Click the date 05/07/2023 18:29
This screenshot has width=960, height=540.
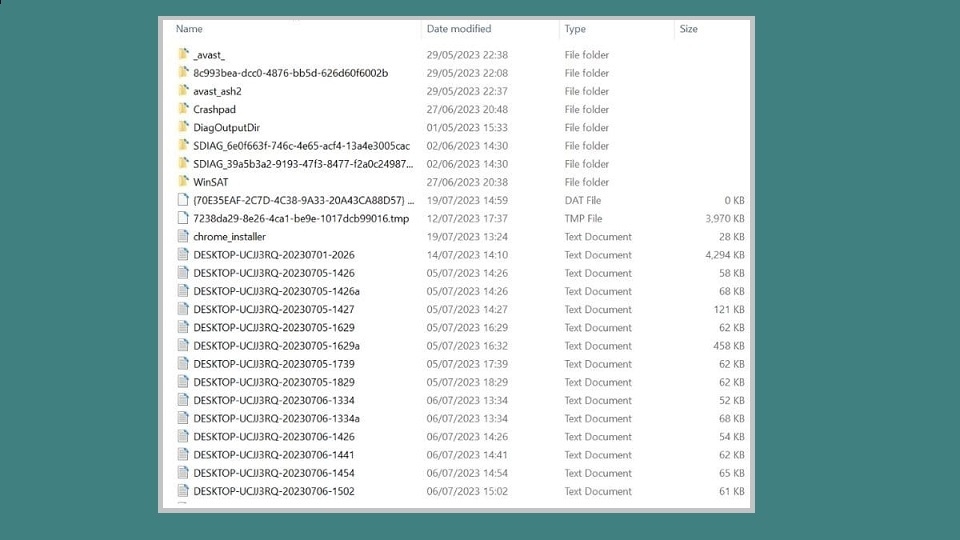pyautogui.click(x=467, y=382)
